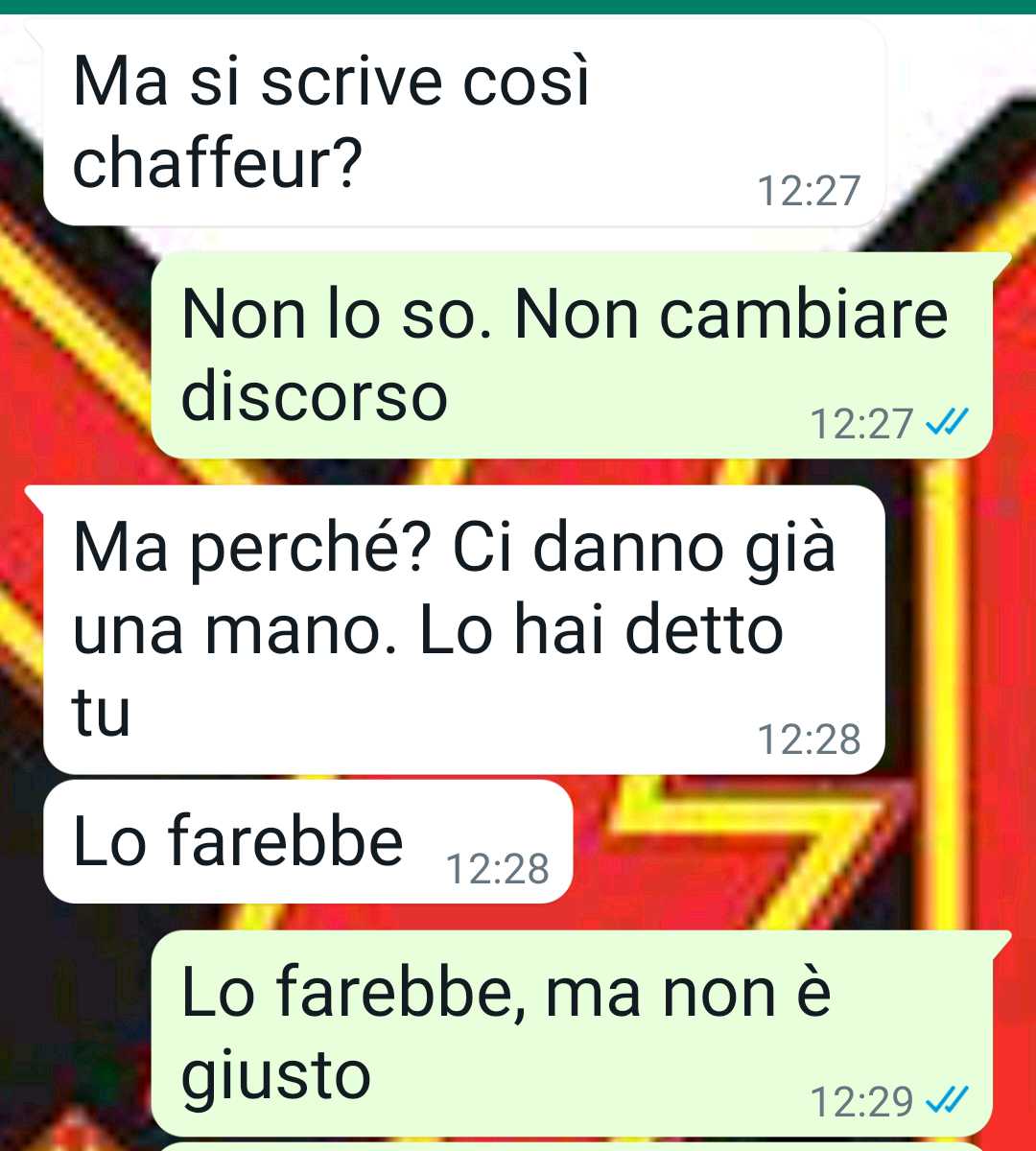Image resolution: width=1036 pixels, height=1151 pixels.
Task: Tap the 12:29 timestamp on last sent message
Action: [x=862, y=1101]
